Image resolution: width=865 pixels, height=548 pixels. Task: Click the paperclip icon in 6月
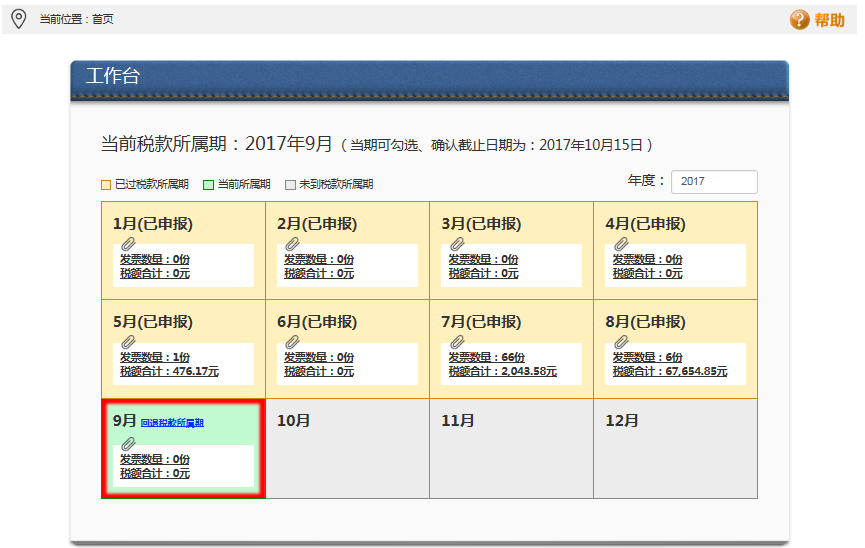click(x=292, y=342)
